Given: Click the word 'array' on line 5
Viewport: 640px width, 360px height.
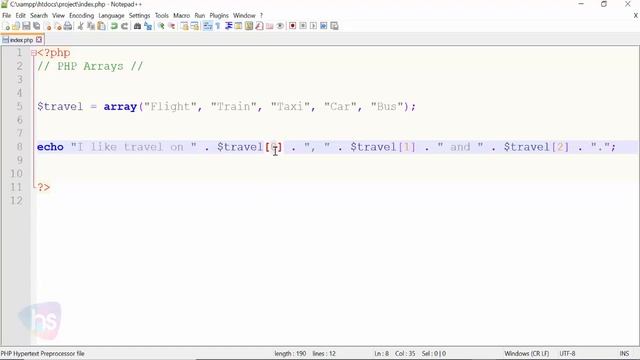Looking at the screenshot, I should click(120, 107).
